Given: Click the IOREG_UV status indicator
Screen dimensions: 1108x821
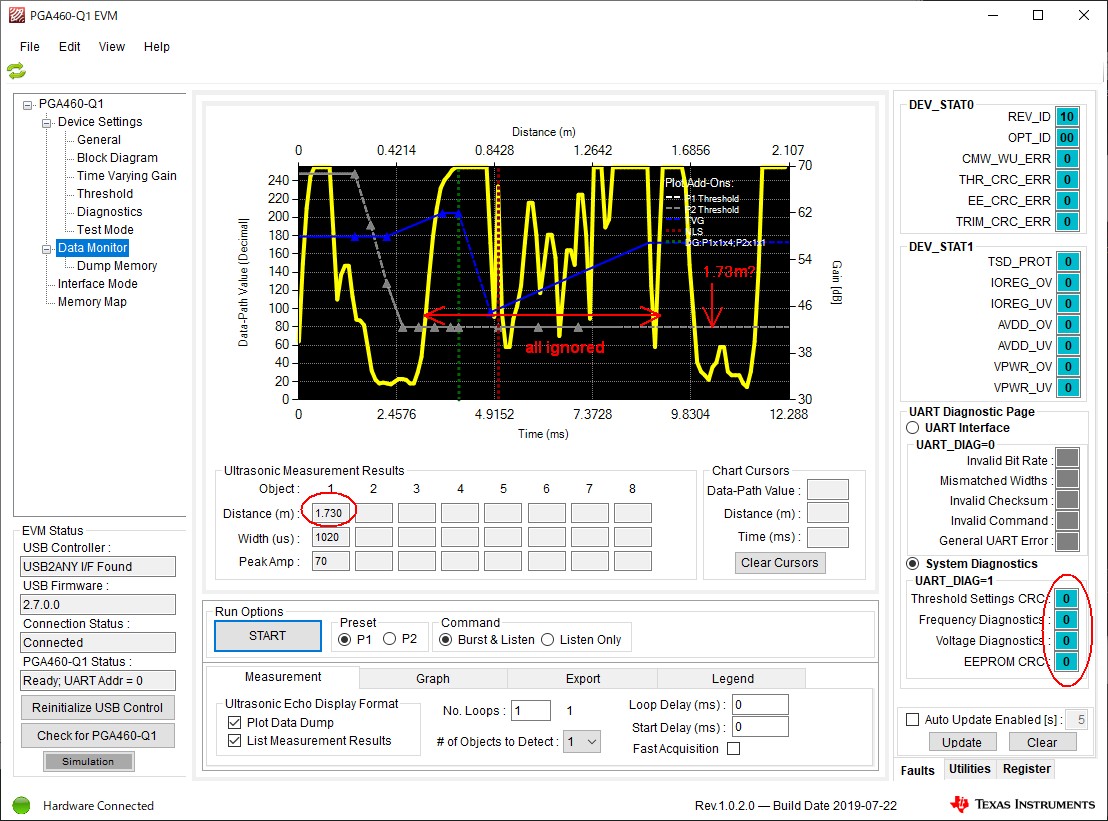Looking at the screenshot, I should click(x=1068, y=304).
